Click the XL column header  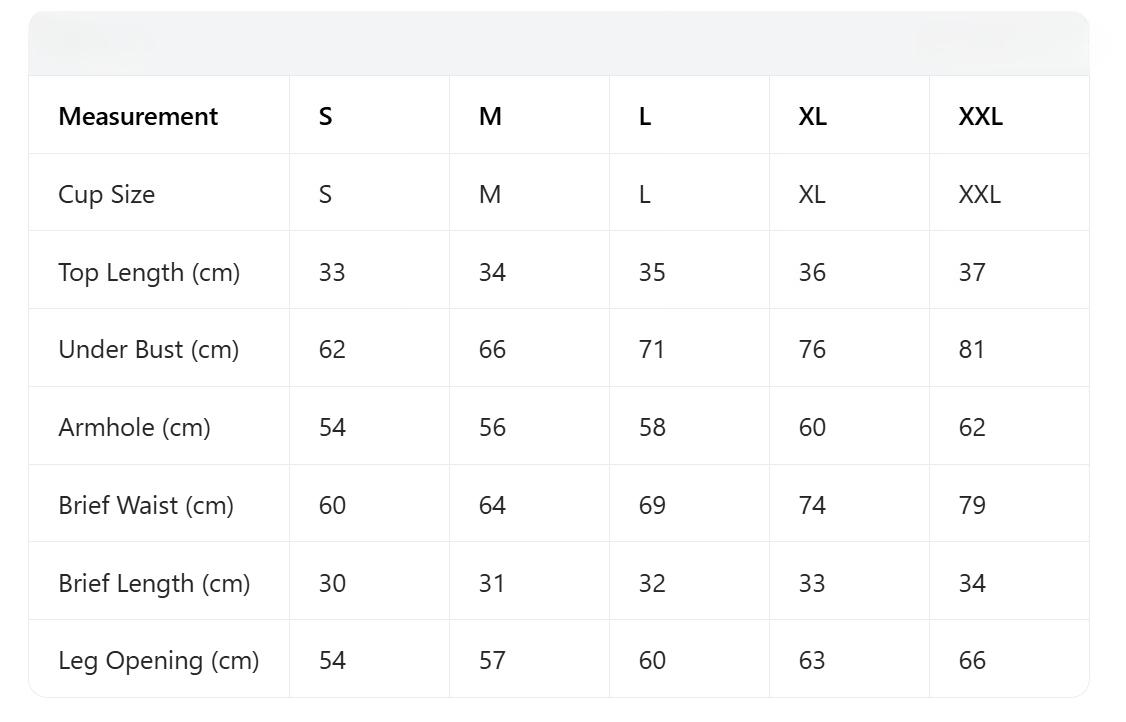[812, 116]
